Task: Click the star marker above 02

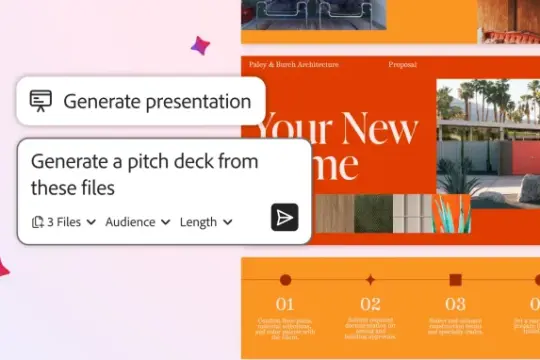Action: point(371,280)
